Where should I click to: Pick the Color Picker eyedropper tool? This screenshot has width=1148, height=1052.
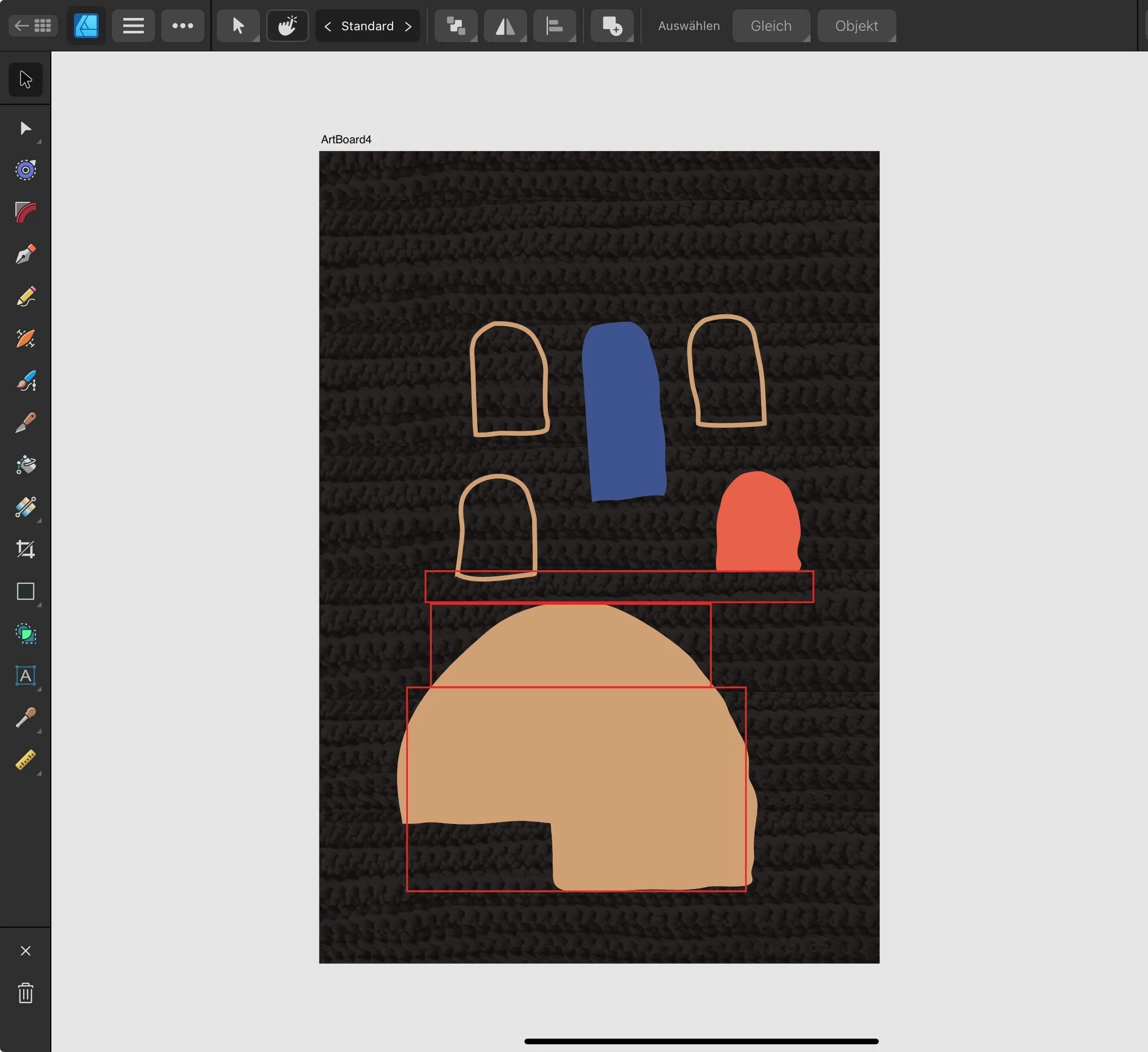[26, 718]
